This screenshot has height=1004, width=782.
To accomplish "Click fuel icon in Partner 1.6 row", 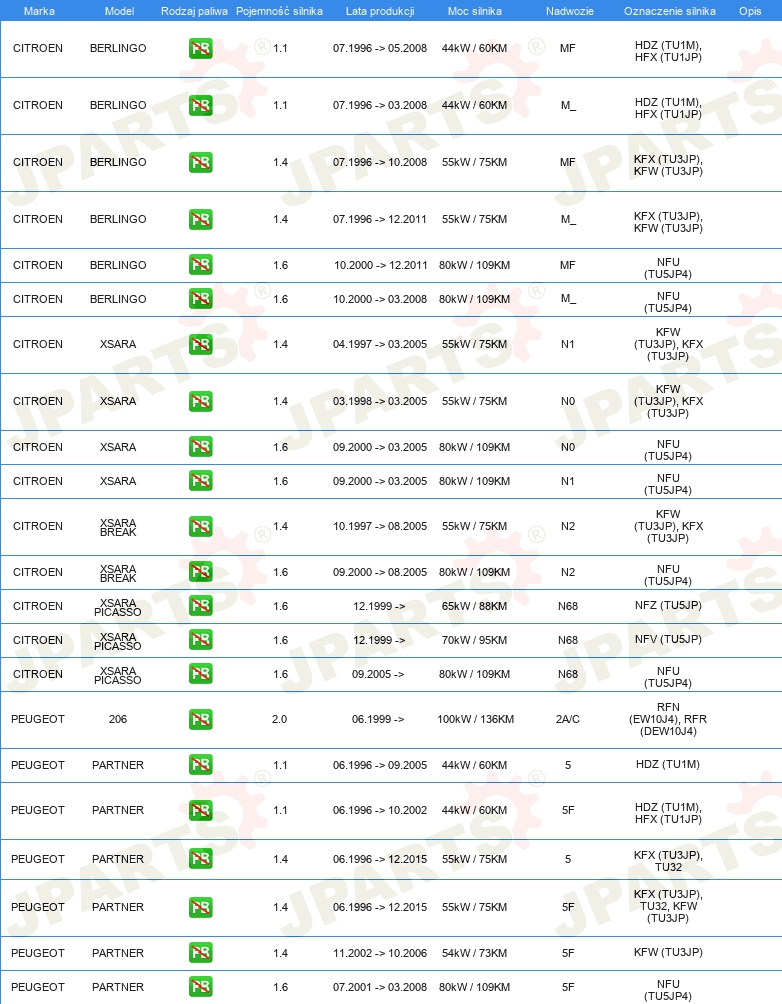I will 200,987.
